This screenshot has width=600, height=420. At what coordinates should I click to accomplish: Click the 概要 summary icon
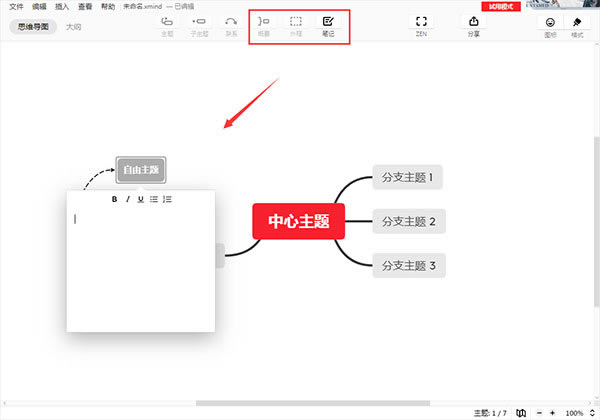pos(263,22)
